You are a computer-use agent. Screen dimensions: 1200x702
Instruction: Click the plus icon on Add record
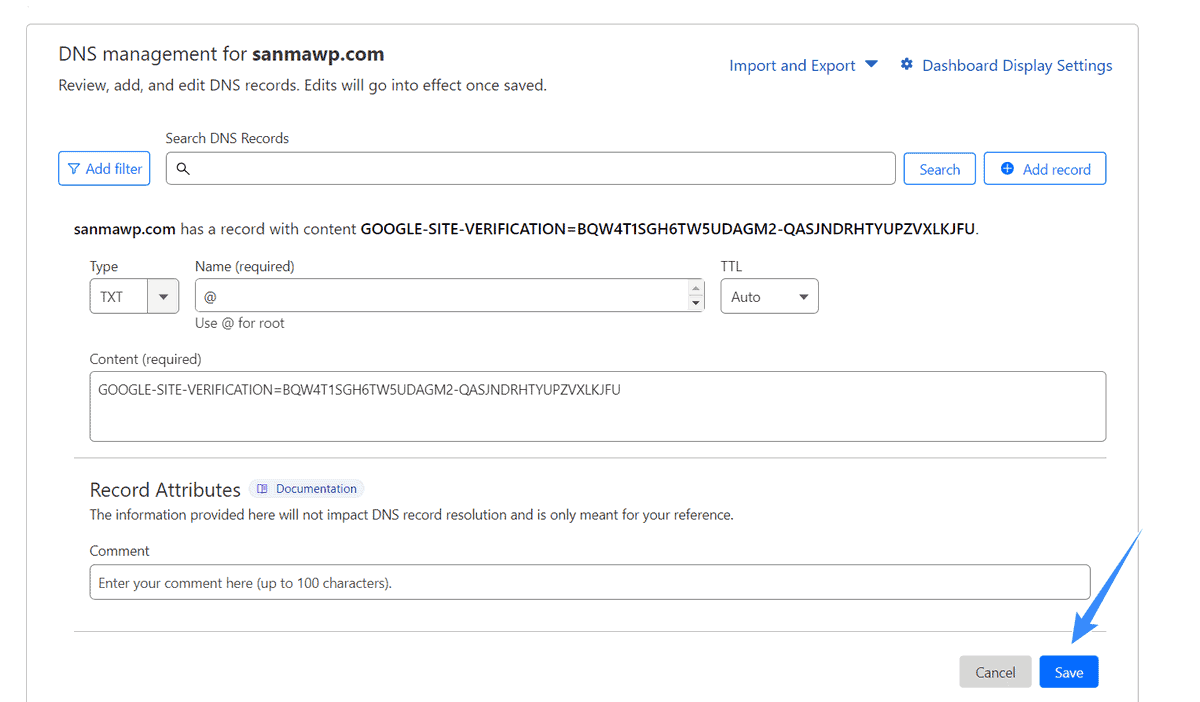point(1007,169)
